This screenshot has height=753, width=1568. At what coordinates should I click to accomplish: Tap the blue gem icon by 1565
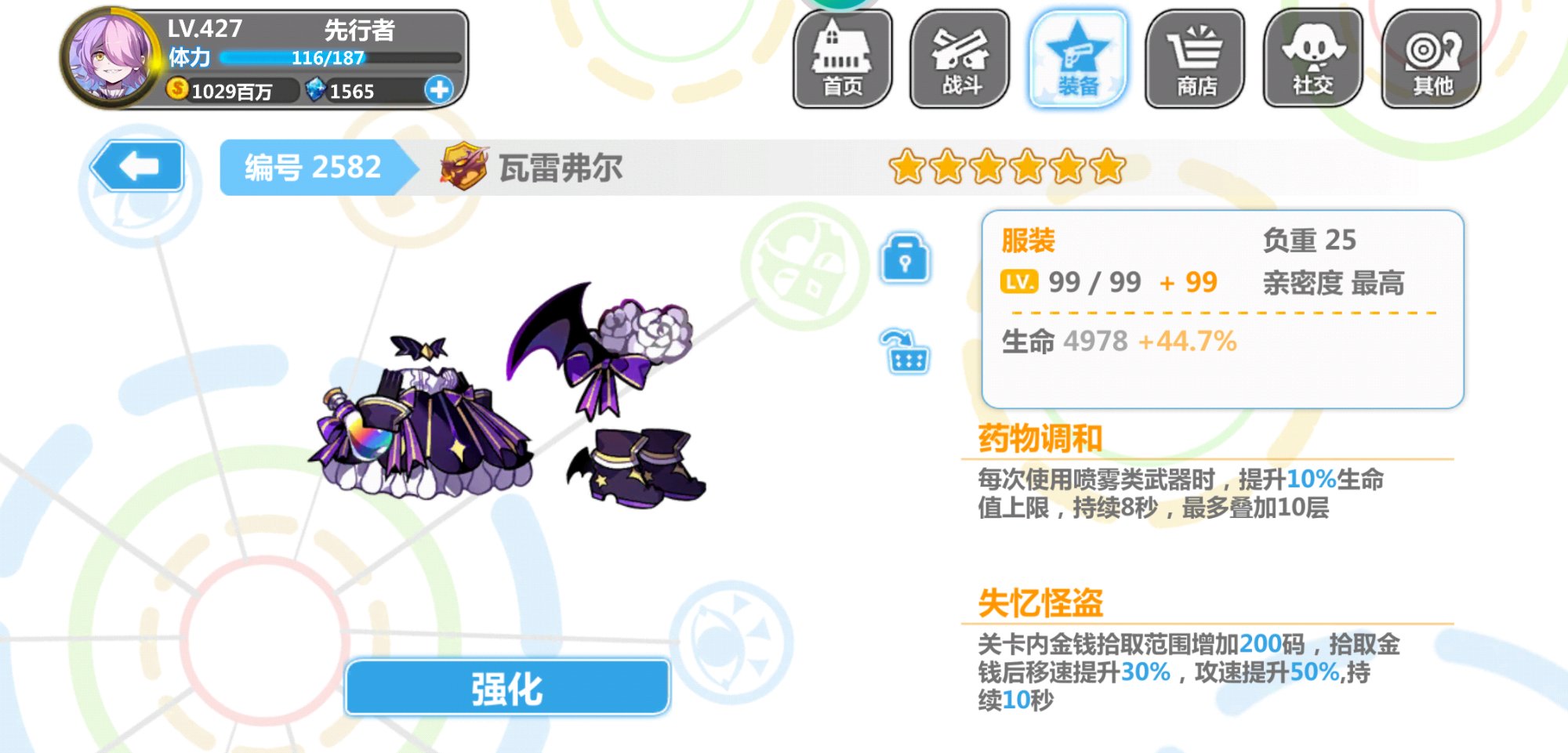pos(315,89)
